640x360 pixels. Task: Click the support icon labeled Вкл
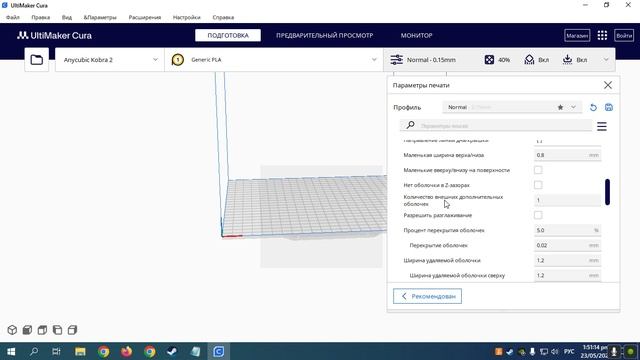click(x=529, y=60)
